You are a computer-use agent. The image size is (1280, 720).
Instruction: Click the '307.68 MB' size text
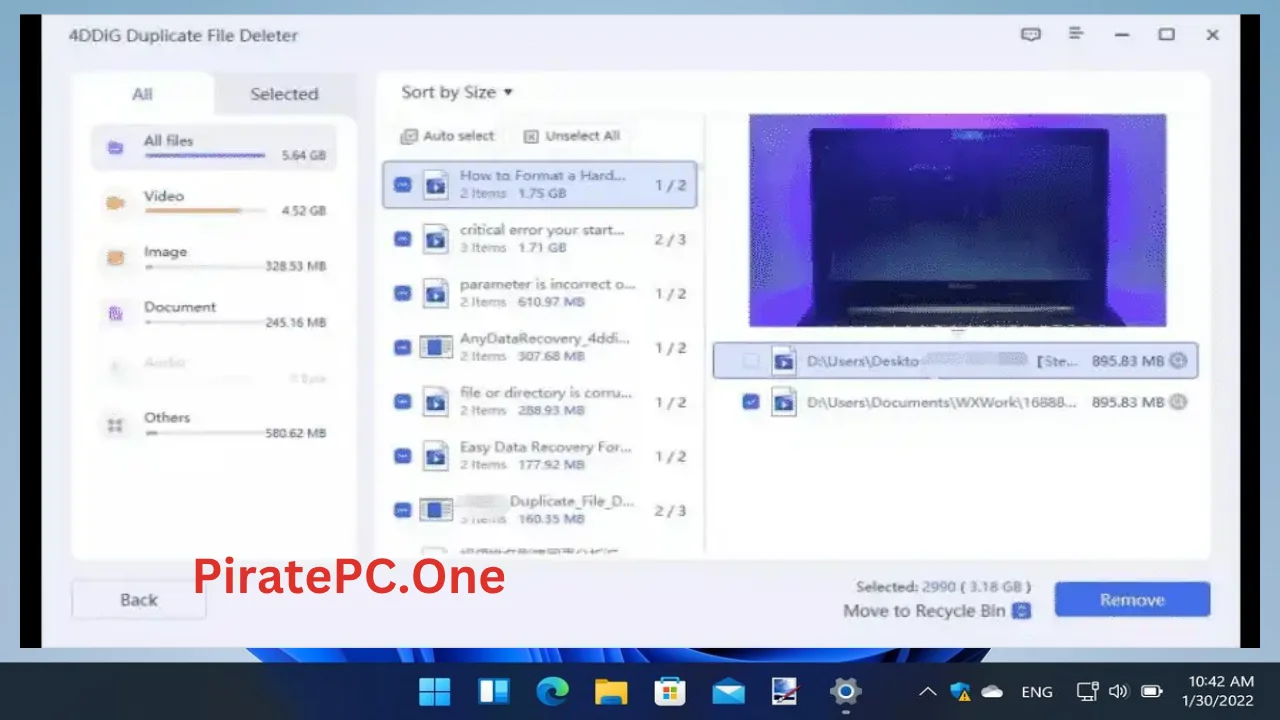[x=551, y=356]
